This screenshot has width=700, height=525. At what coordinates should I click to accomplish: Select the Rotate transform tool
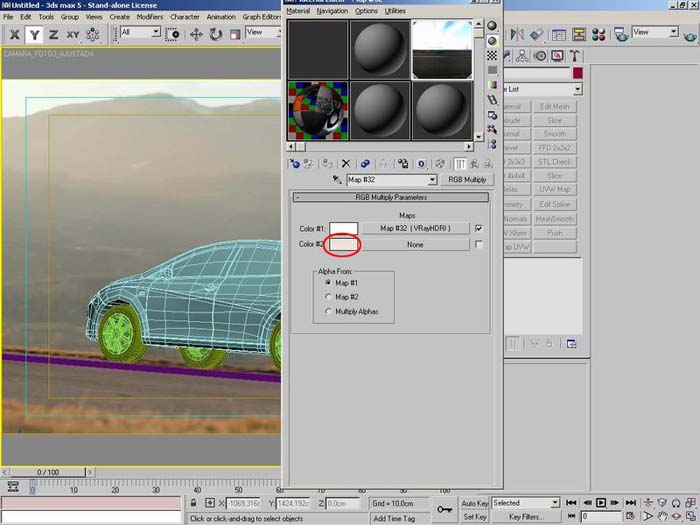pos(215,34)
